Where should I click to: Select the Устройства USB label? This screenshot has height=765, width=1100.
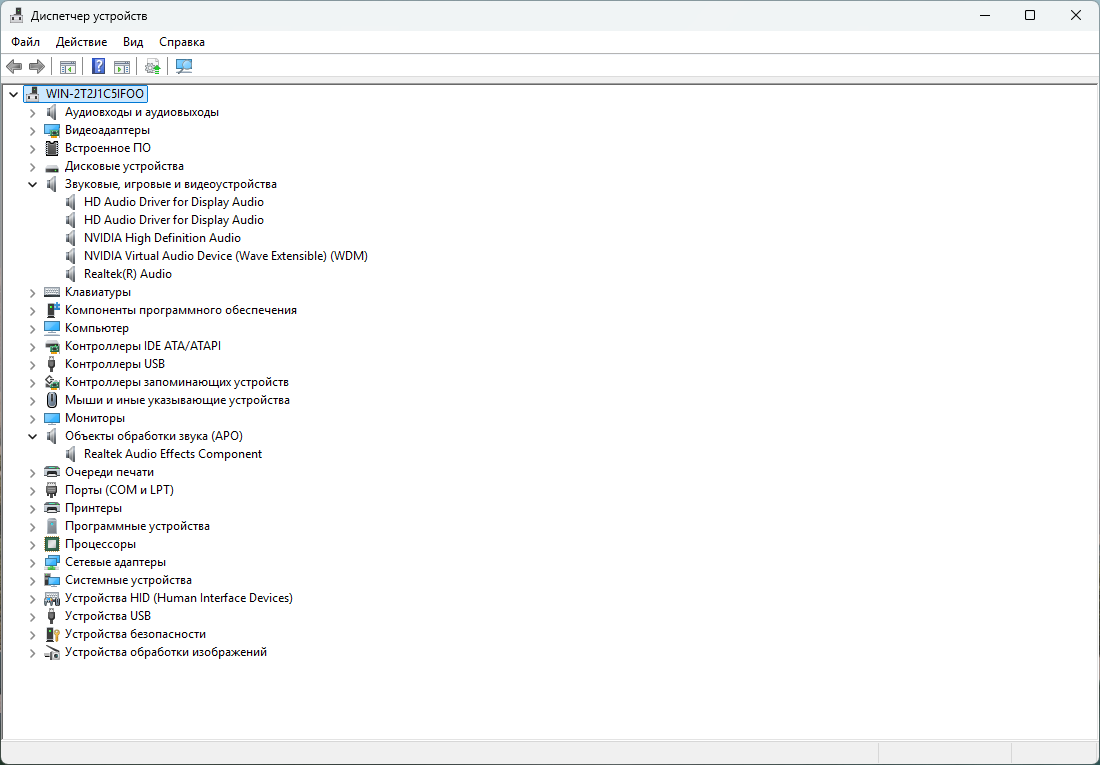pyautogui.click(x=108, y=616)
